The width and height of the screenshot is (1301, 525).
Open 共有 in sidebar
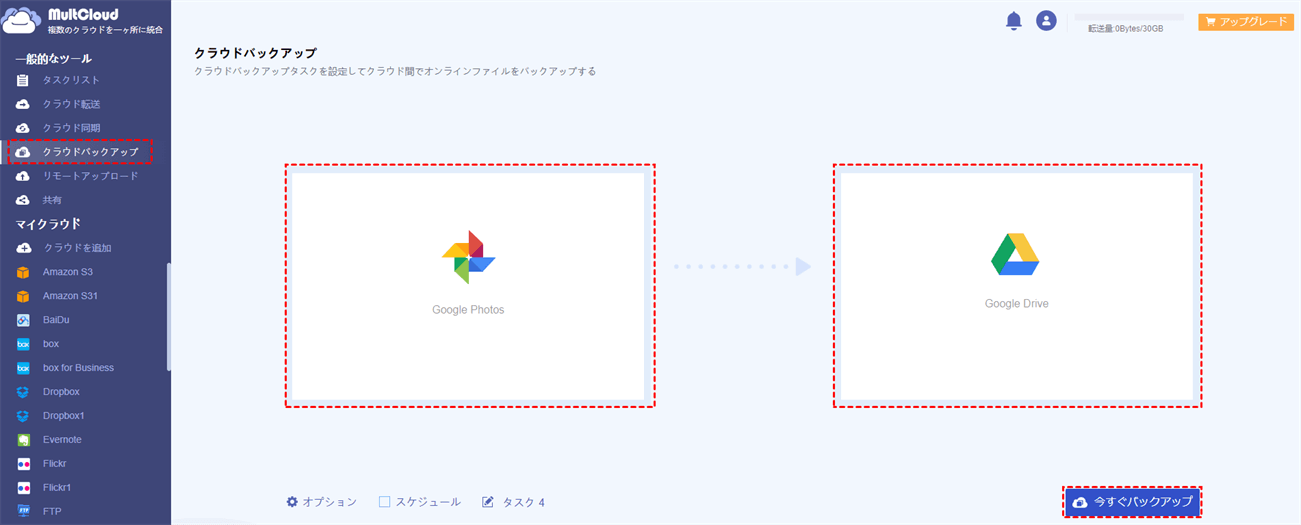[52, 200]
